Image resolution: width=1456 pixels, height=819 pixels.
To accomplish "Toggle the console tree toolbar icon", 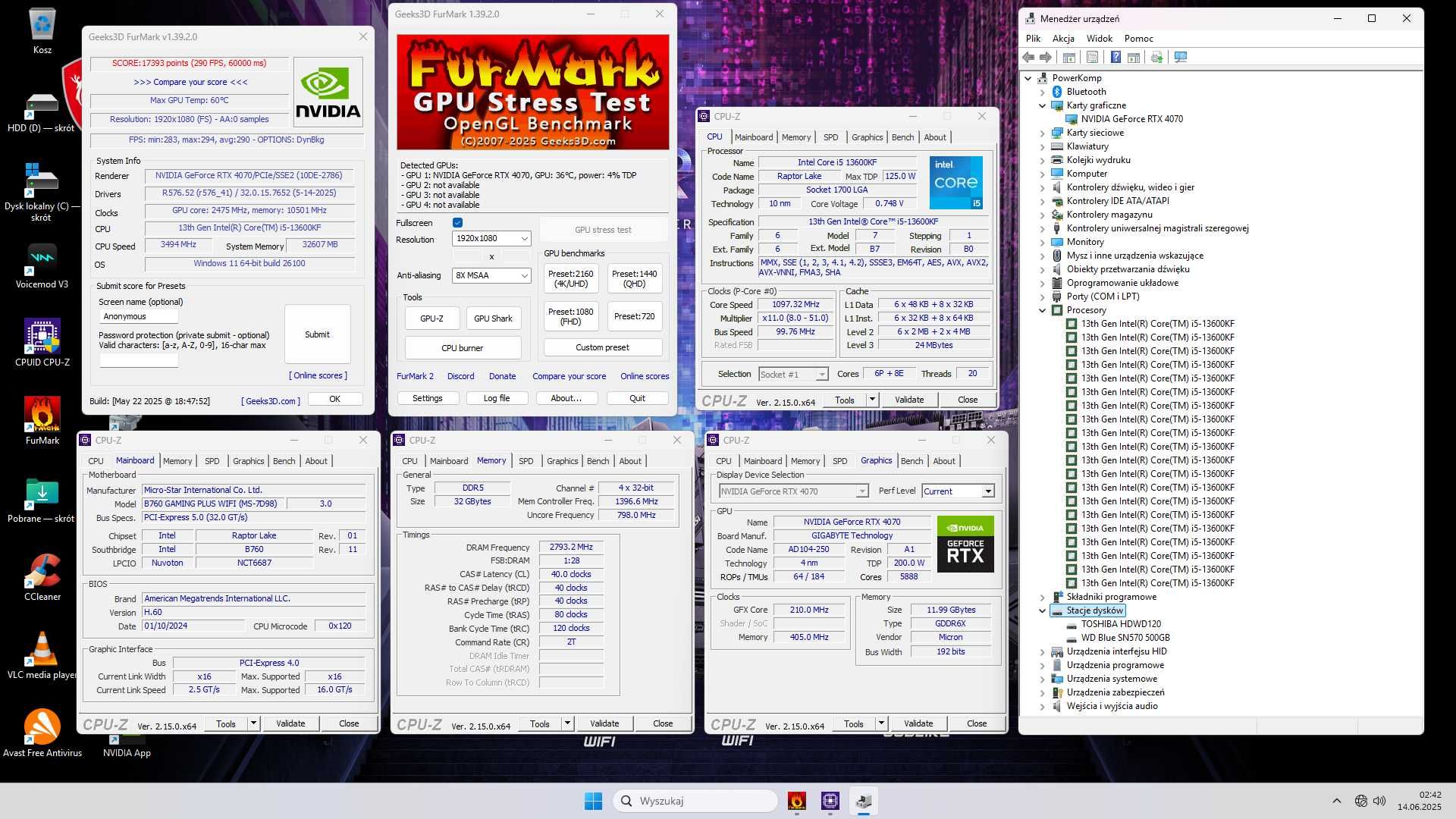I will pyautogui.click(x=1069, y=57).
